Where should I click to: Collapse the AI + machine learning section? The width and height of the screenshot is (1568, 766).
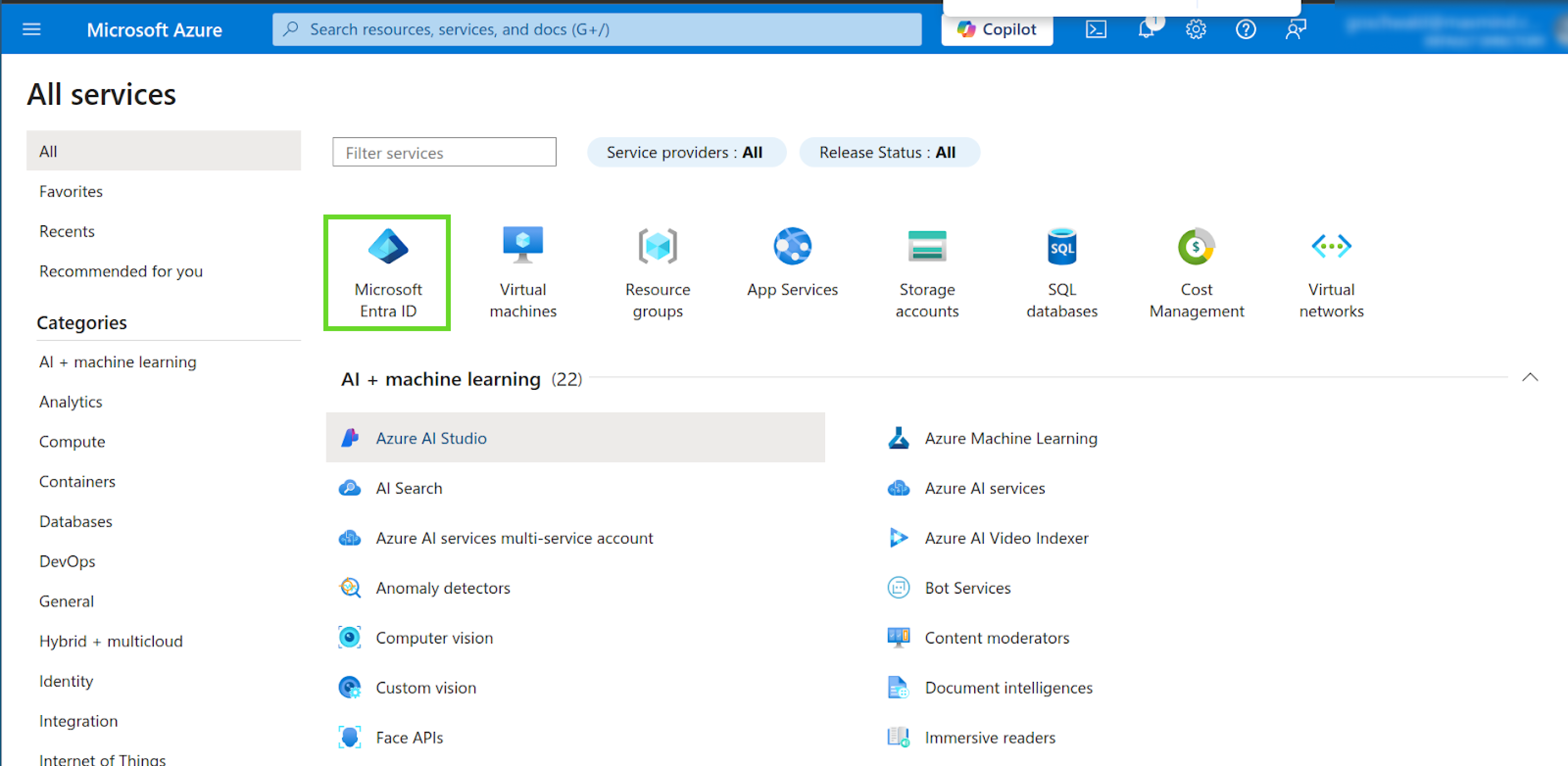(x=1530, y=377)
